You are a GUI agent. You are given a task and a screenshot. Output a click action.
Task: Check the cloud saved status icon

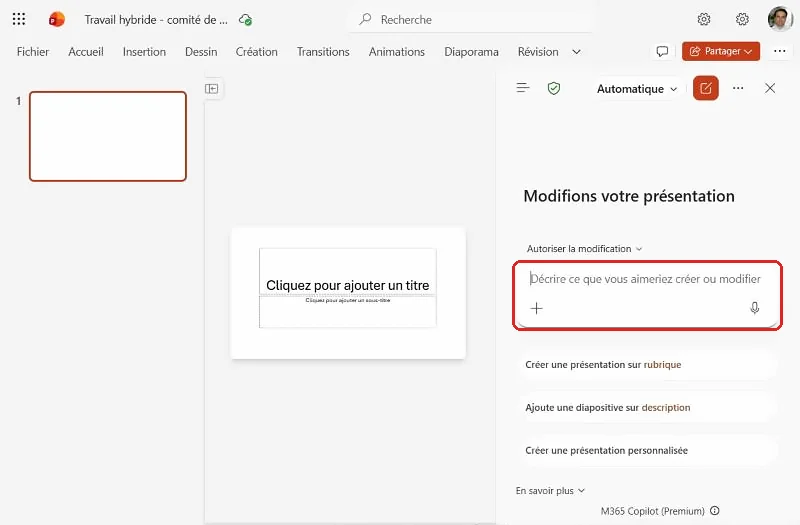click(x=245, y=20)
